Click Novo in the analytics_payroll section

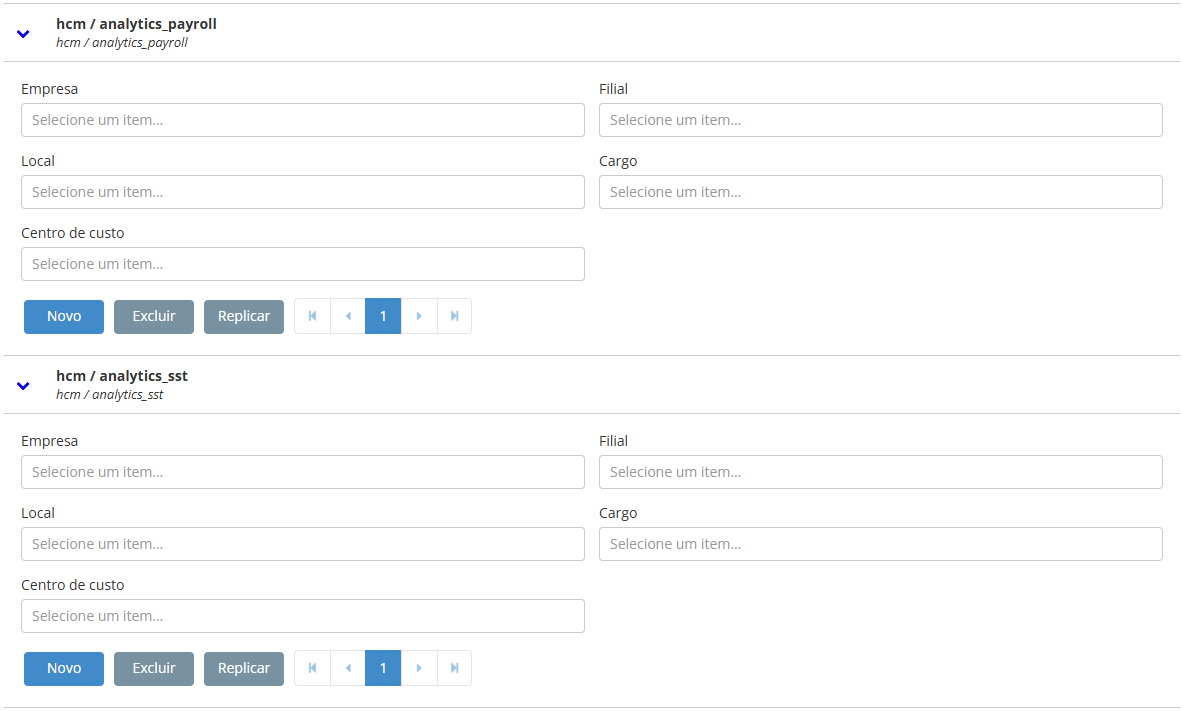coord(63,315)
